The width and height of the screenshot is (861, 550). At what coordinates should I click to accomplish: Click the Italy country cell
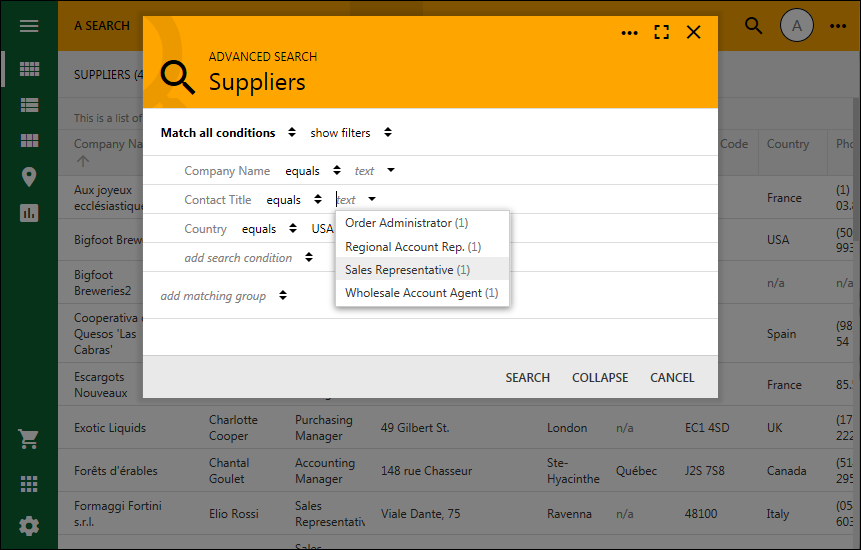(x=778, y=514)
